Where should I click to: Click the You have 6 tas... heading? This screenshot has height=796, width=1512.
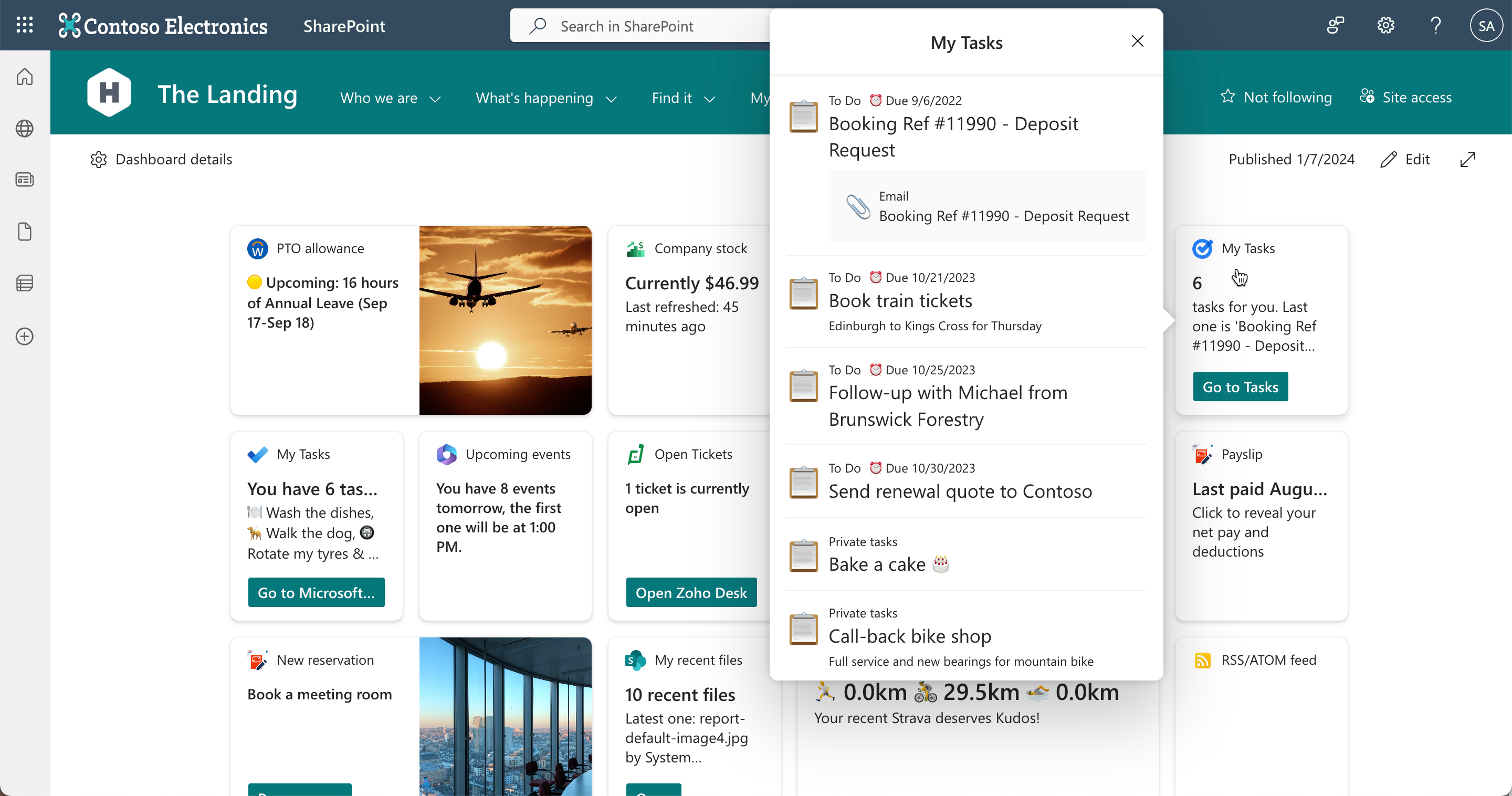click(312, 489)
